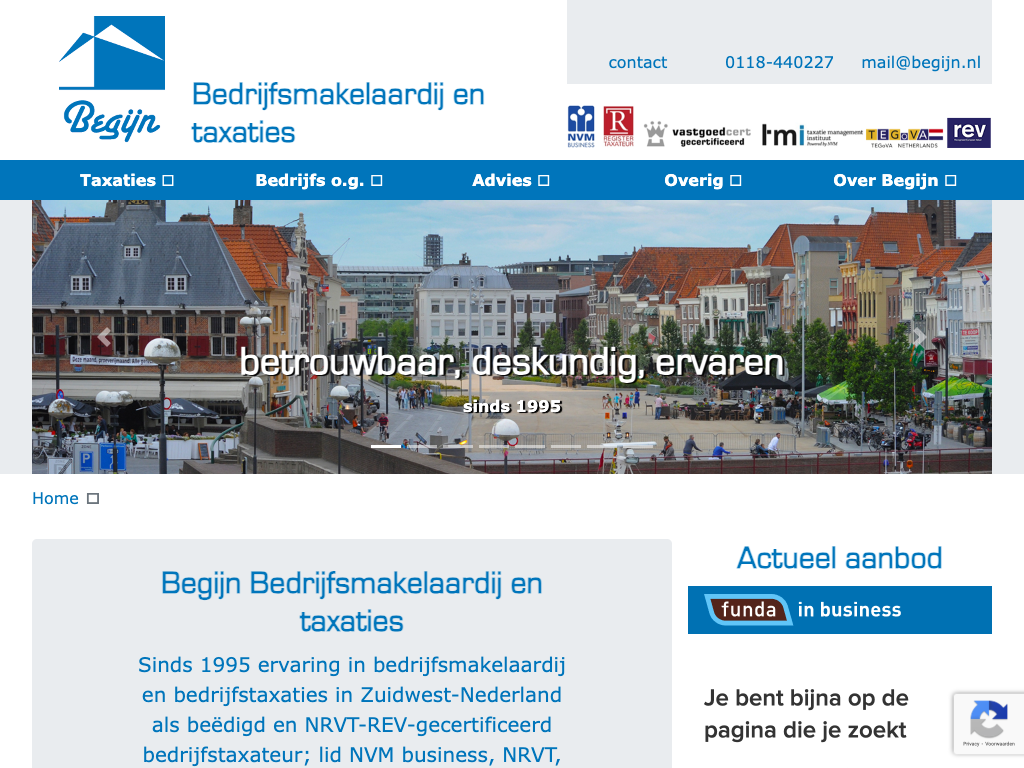Screen dimensions: 1024x768
Task: Click the TEGoVA Netherlands logo
Action: 904,134
